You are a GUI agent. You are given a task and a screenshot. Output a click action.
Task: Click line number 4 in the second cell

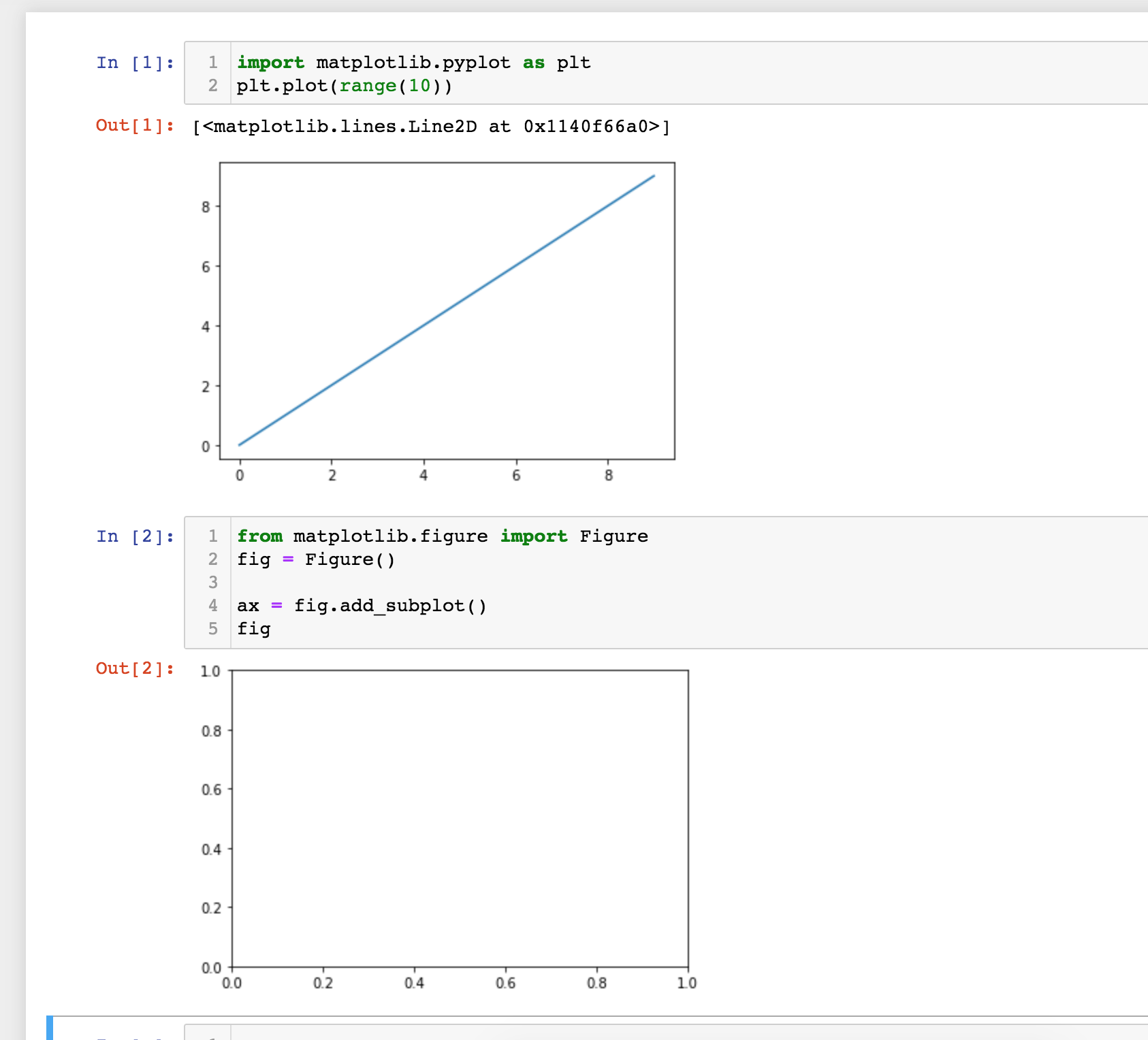(212, 605)
